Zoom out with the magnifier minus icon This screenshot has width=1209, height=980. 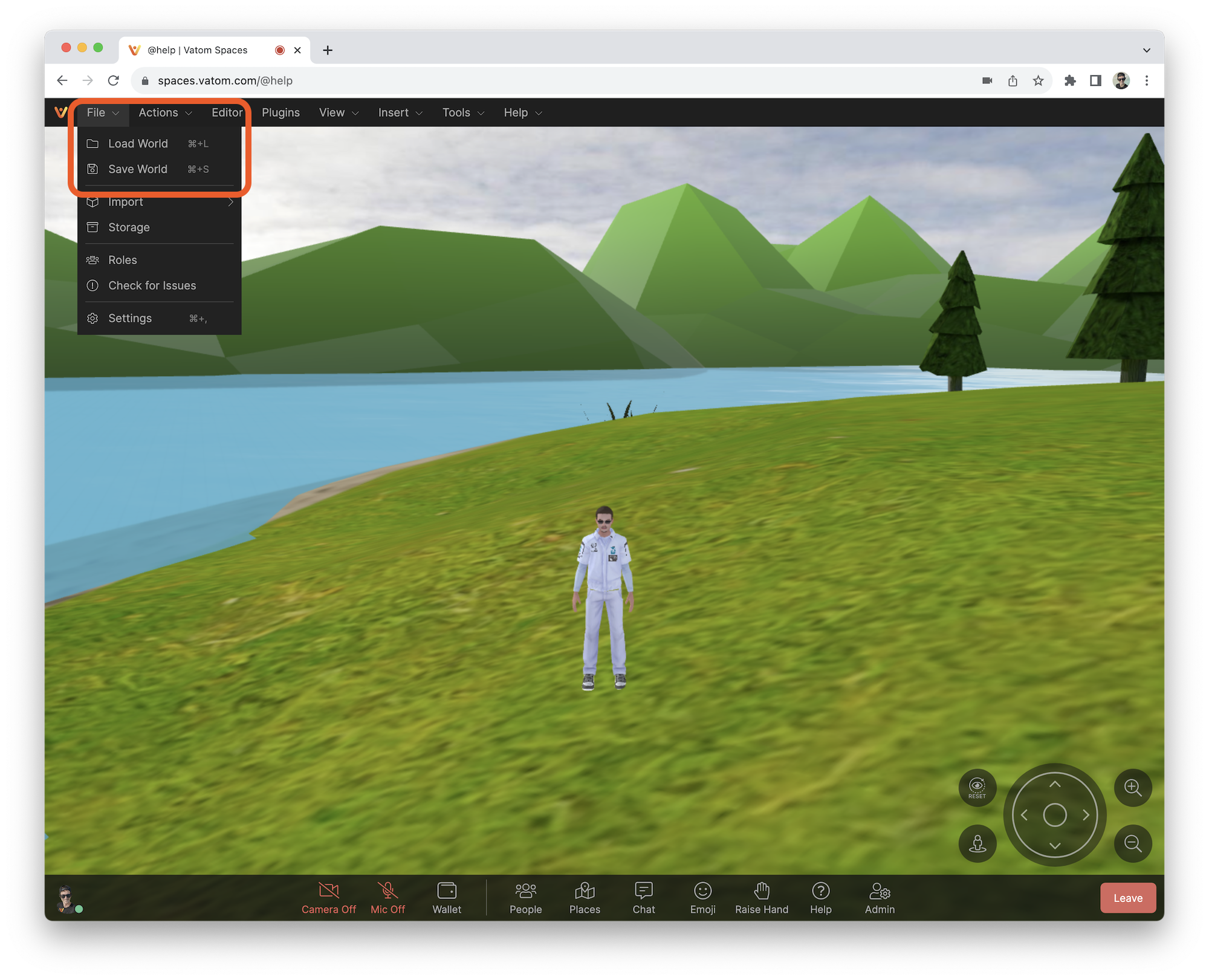click(x=1133, y=844)
